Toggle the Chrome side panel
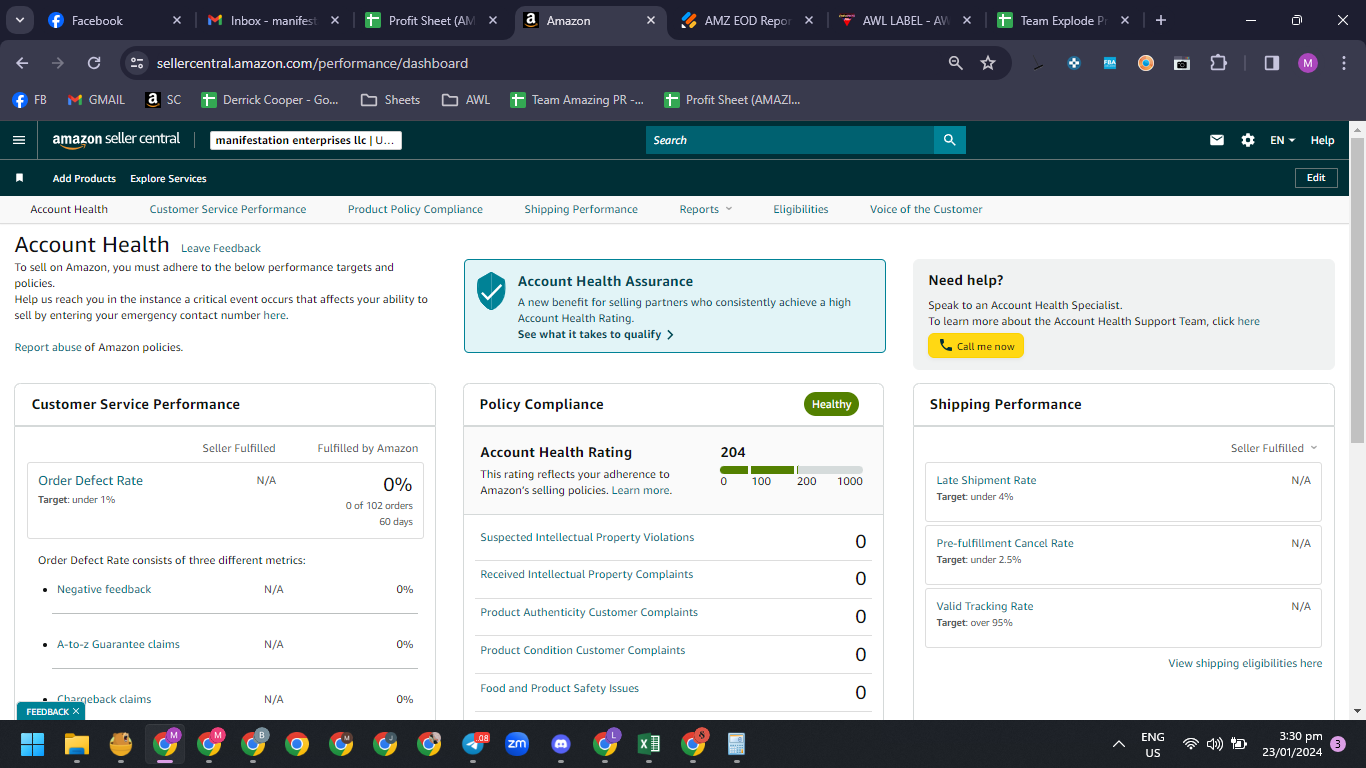Image resolution: width=1366 pixels, height=768 pixels. pos(1272,63)
